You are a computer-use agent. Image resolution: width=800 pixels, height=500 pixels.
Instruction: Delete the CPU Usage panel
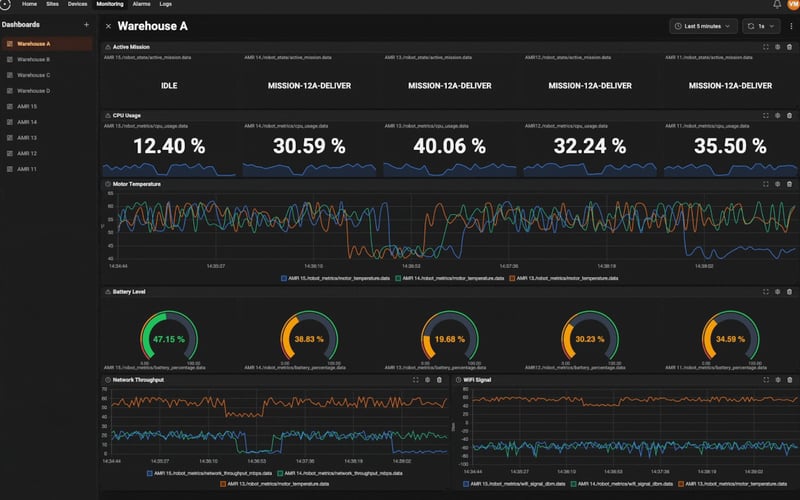tap(789, 116)
